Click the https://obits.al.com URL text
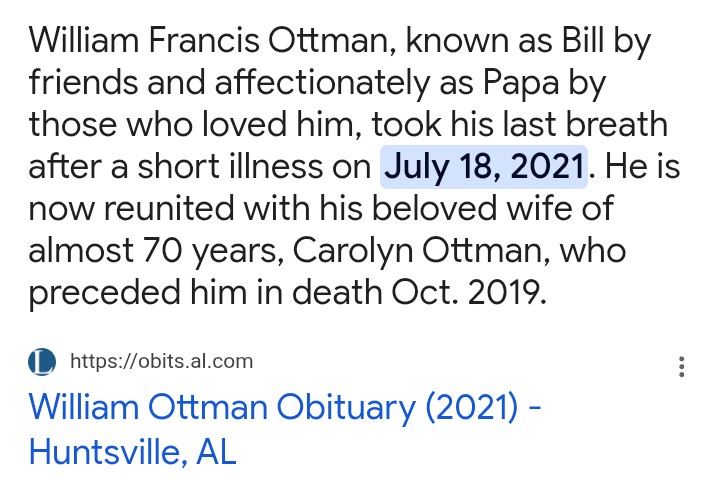Image resolution: width=720 pixels, height=487 pixels. pyautogui.click(x=161, y=361)
